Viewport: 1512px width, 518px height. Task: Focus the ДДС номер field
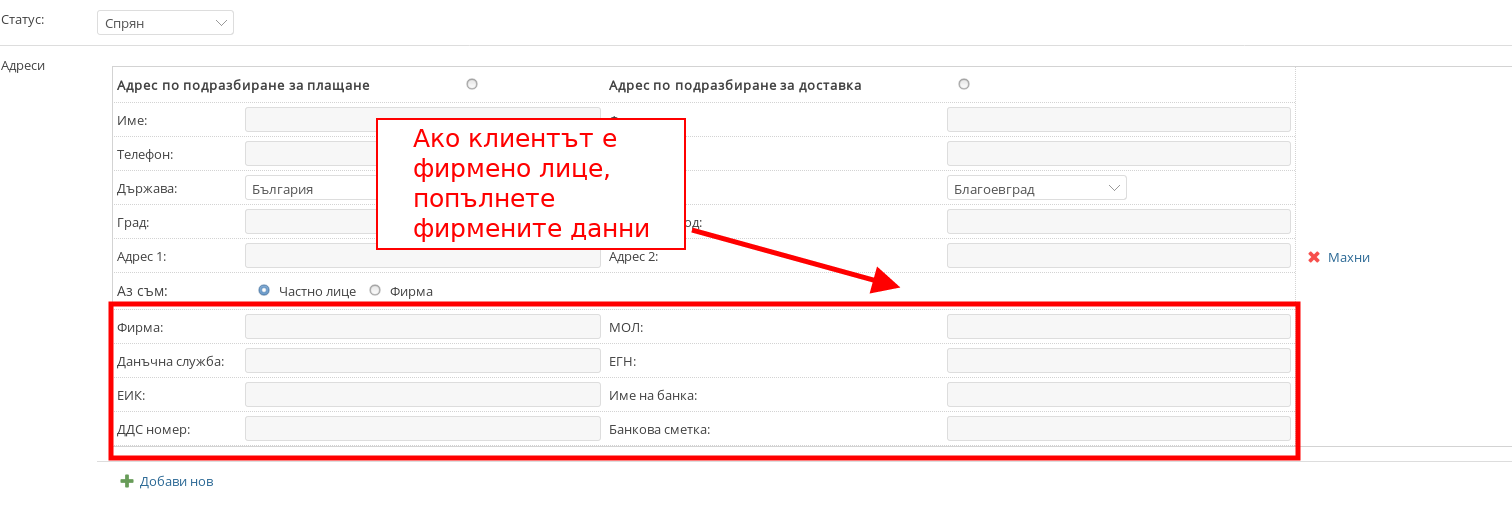click(422, 429)
